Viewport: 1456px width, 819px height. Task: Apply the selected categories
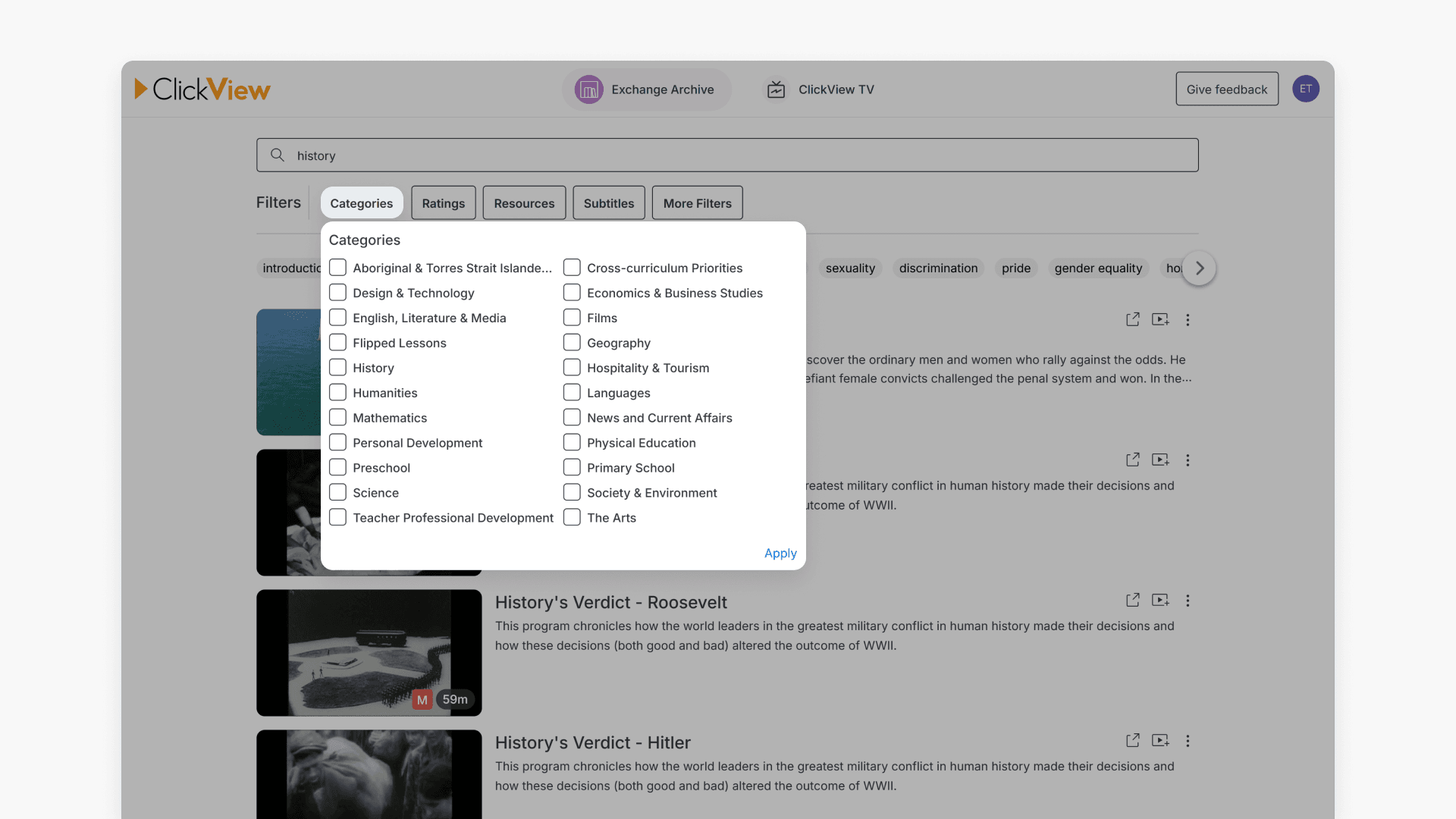(780, 554)
